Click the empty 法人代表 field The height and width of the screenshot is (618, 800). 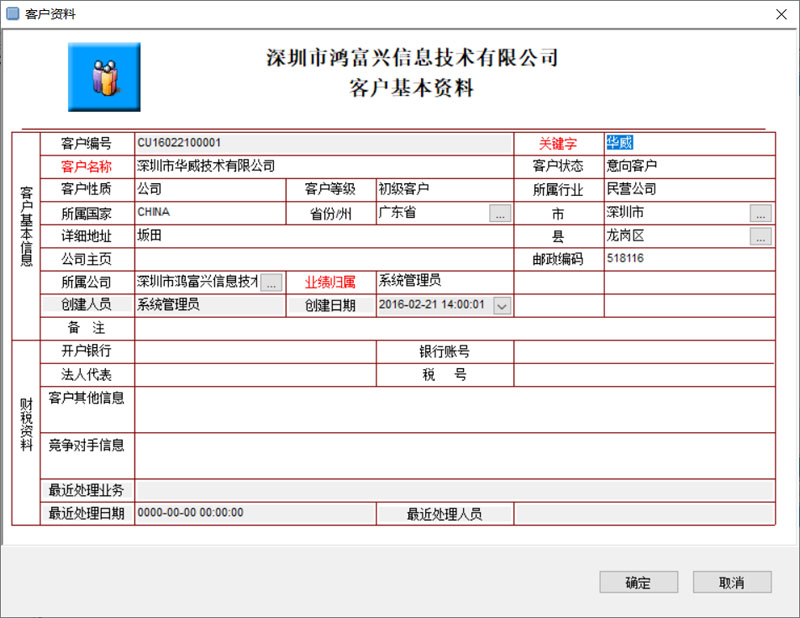click(256, 375)
